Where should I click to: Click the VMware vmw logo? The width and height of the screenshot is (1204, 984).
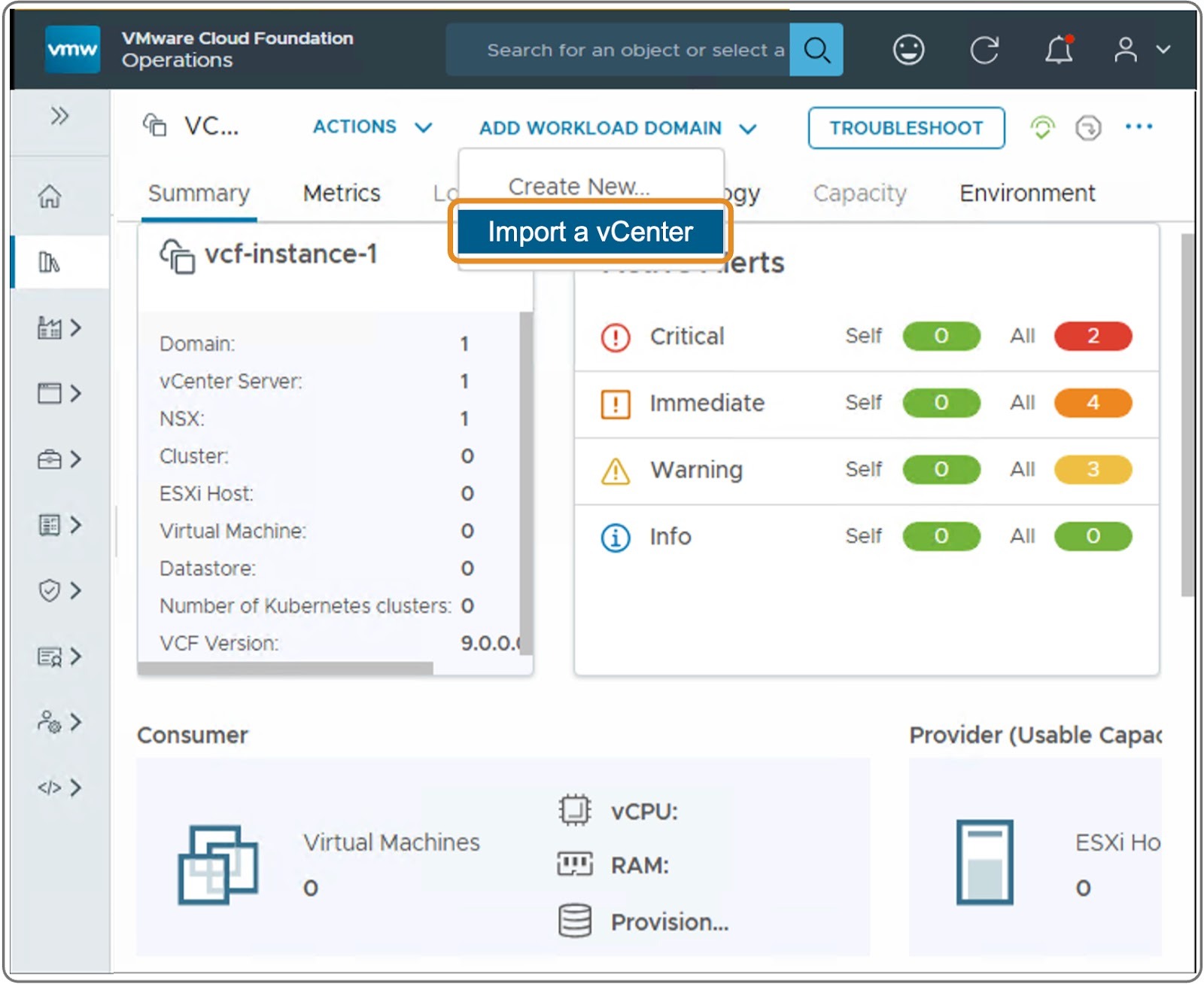coord(72,50)
